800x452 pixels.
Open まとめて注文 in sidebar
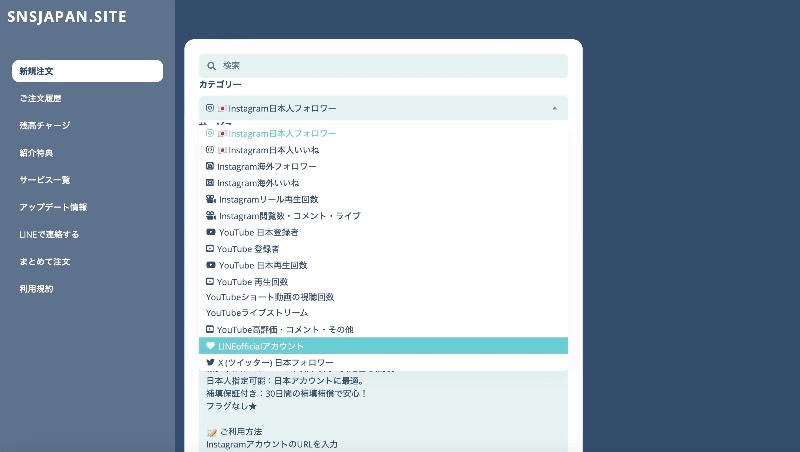pyautogui.click(x=45, y=261)
